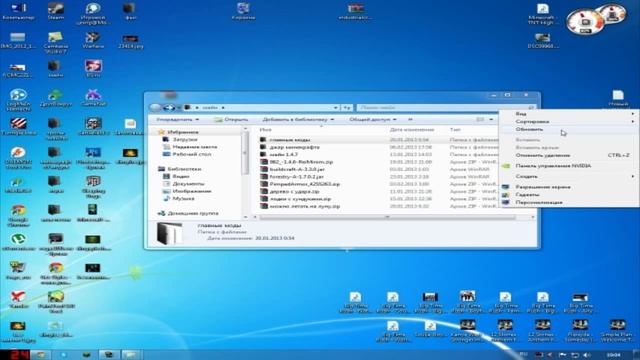Viewport: 640px width, 360px height.
Task: Open the buildcraft-A-3.3.0.jar file
Action: pyautogui.click(x=297, y=169)
